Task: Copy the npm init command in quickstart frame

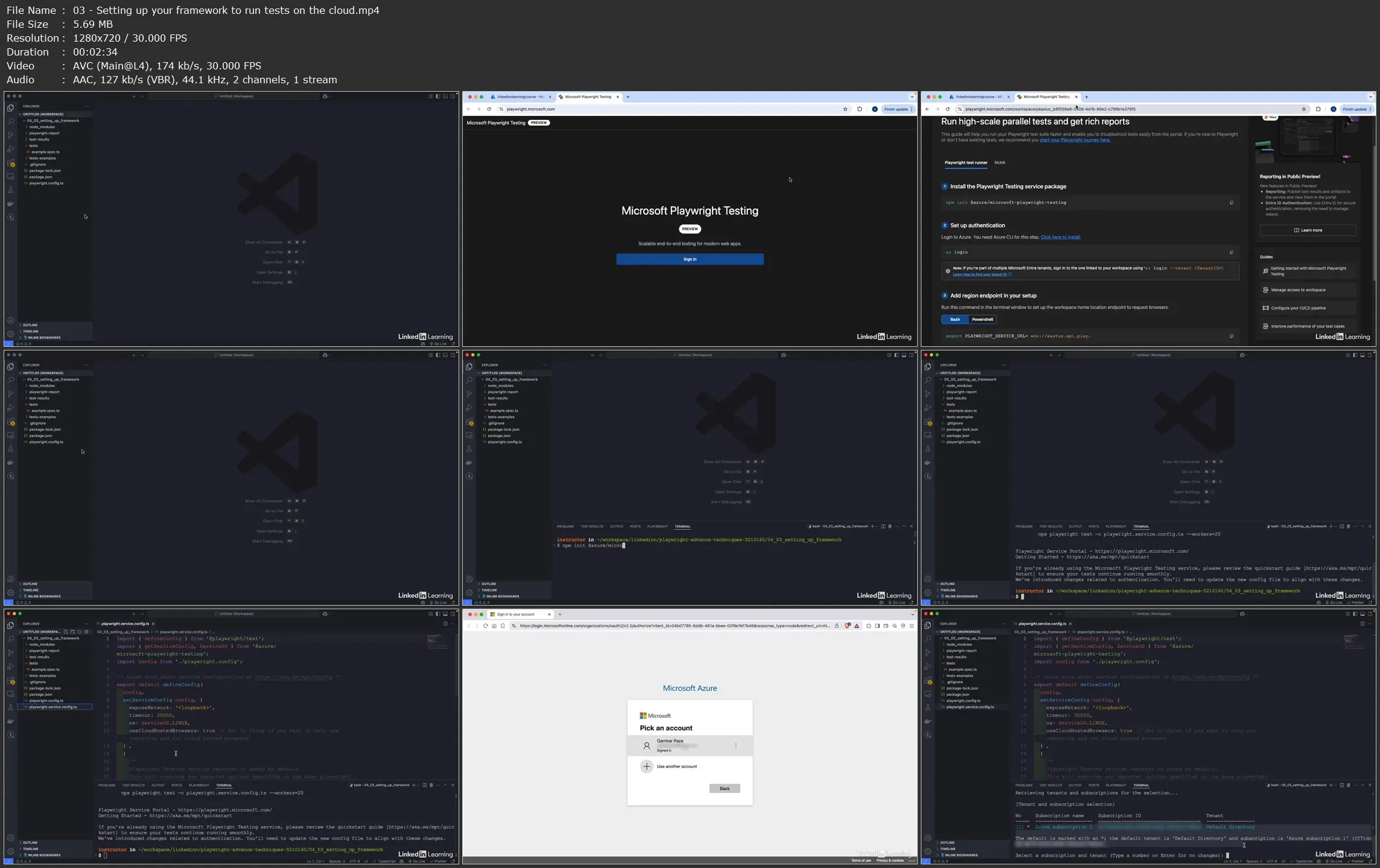Action: [x=1231, y=203]
